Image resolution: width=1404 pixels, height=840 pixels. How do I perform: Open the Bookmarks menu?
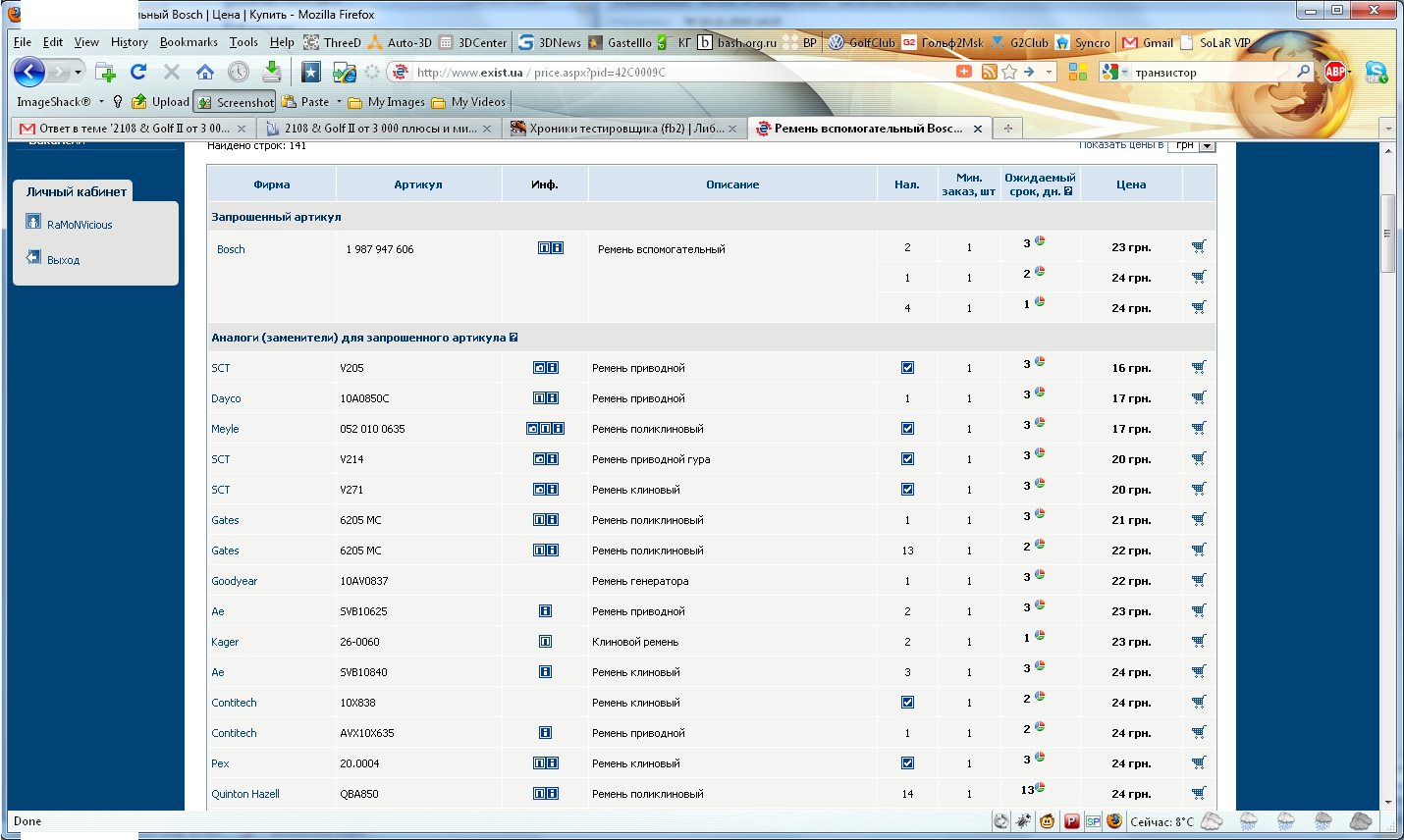click(189, 42)
